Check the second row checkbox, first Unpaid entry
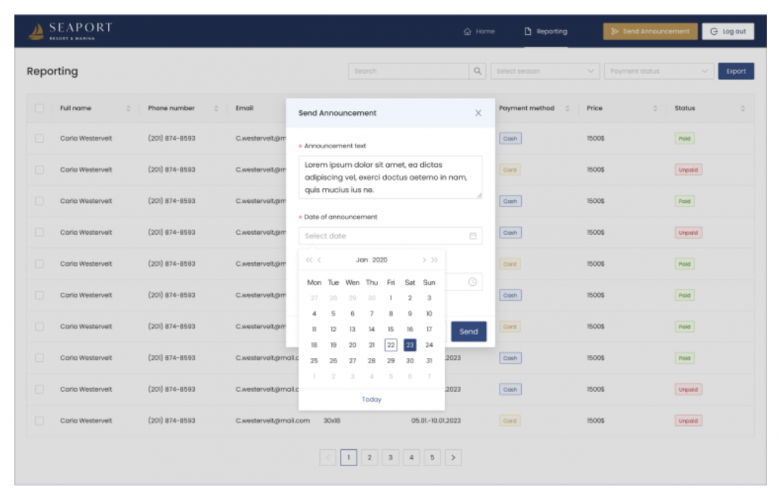This screenshot has width=780, height=500. tap(39, 170)
